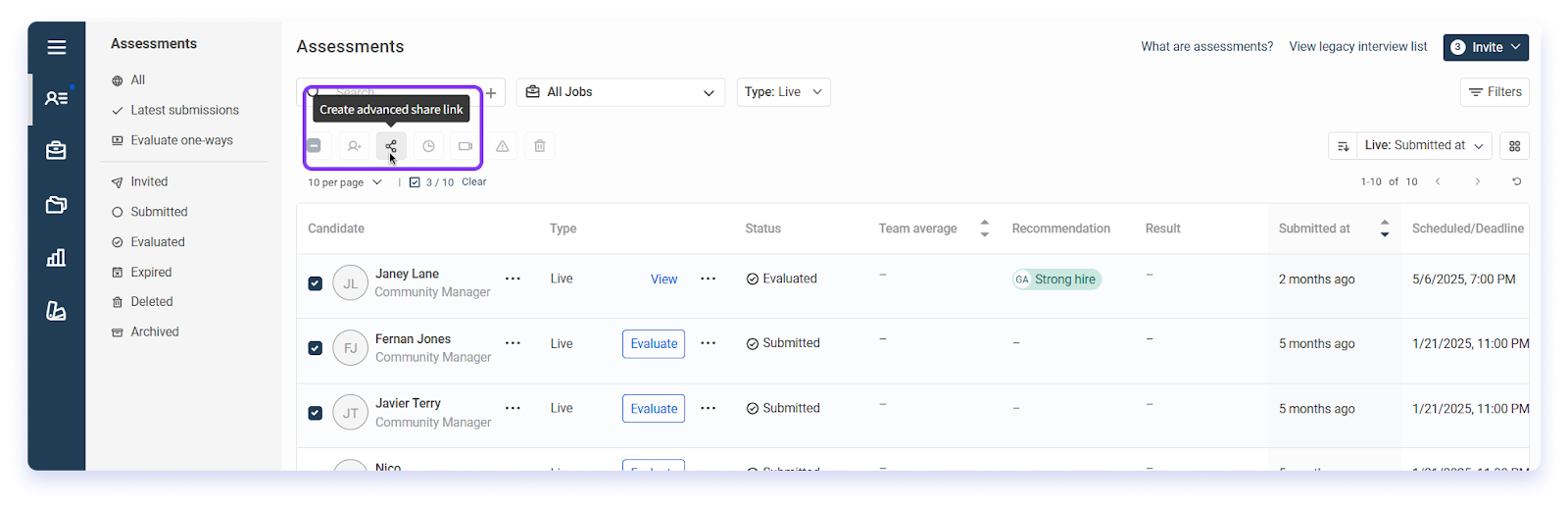The height and width of the screenshot is (507, 1568).
Task: Select Latest submissions in Assessments menu
Action: click(x=184, y=110)
